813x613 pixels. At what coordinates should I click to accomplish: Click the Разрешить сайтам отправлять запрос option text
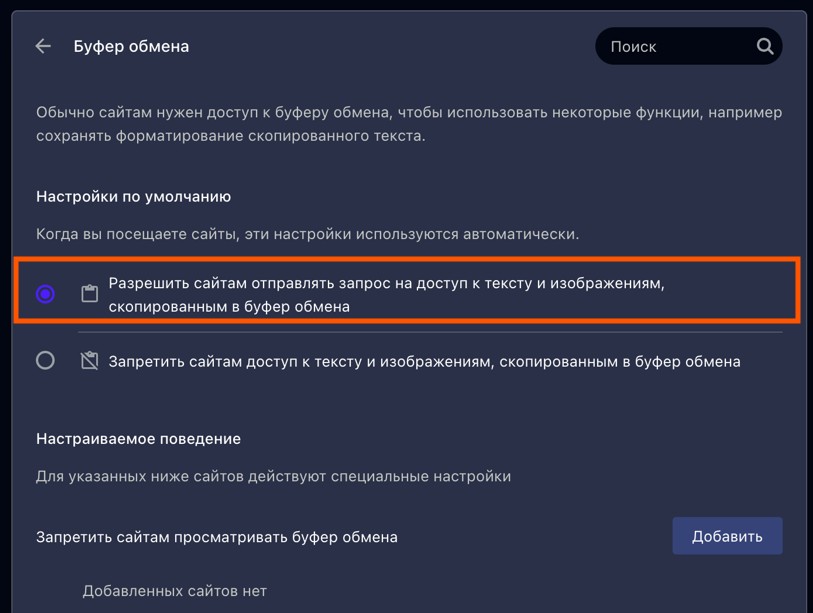[x=386, y=284]
